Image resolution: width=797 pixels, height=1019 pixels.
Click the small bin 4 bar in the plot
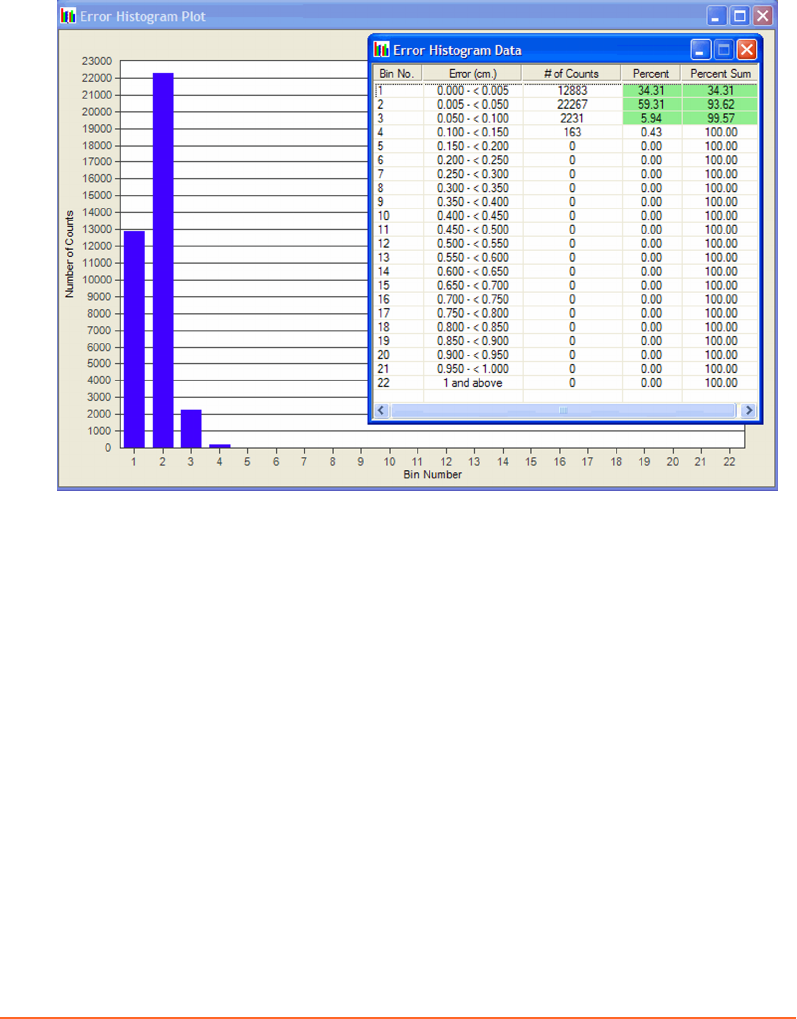click(x=220, y=446)
